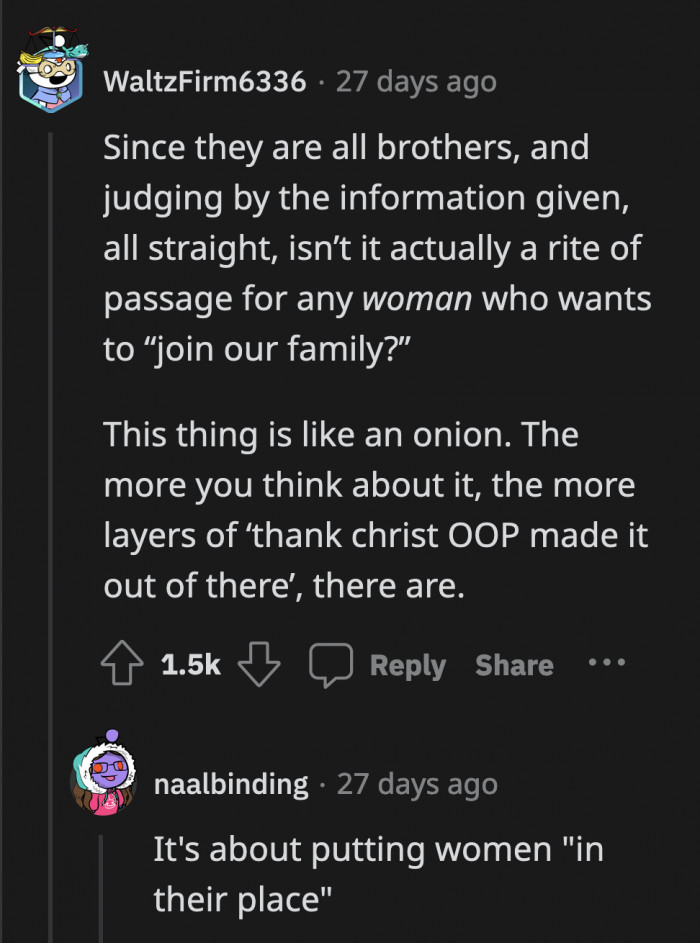
Task: Open naalbinding's avatar image
Action: click(x=105, y=783)
